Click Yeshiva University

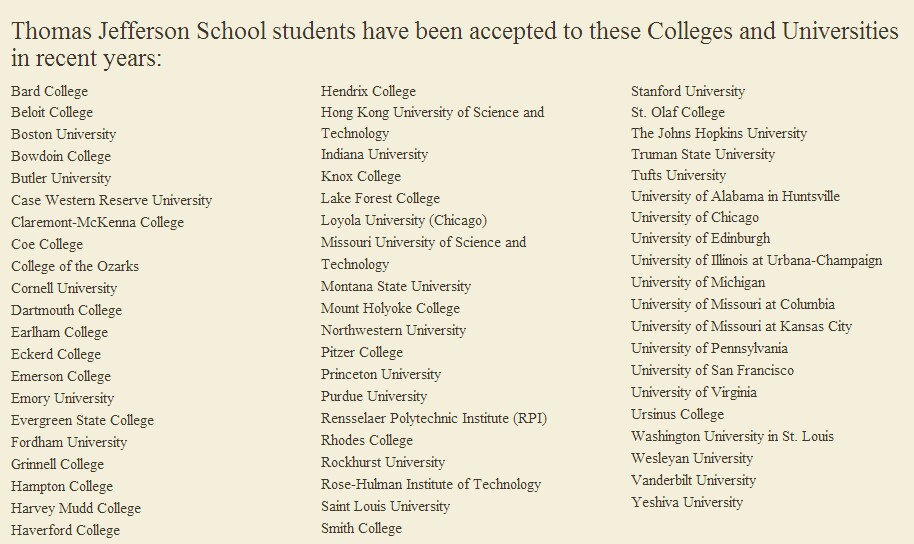pyautogui.click(x=687, y=502)
